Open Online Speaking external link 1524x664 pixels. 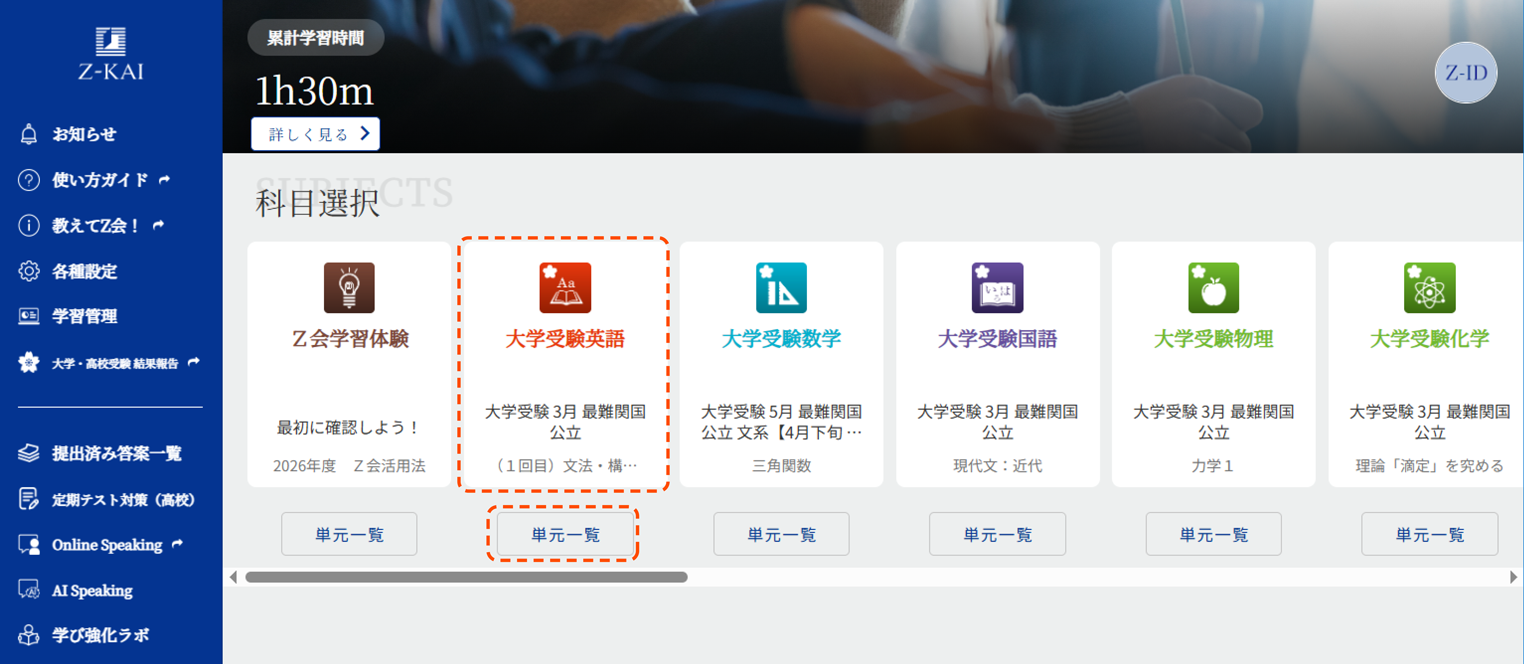(x=107, y=545)
